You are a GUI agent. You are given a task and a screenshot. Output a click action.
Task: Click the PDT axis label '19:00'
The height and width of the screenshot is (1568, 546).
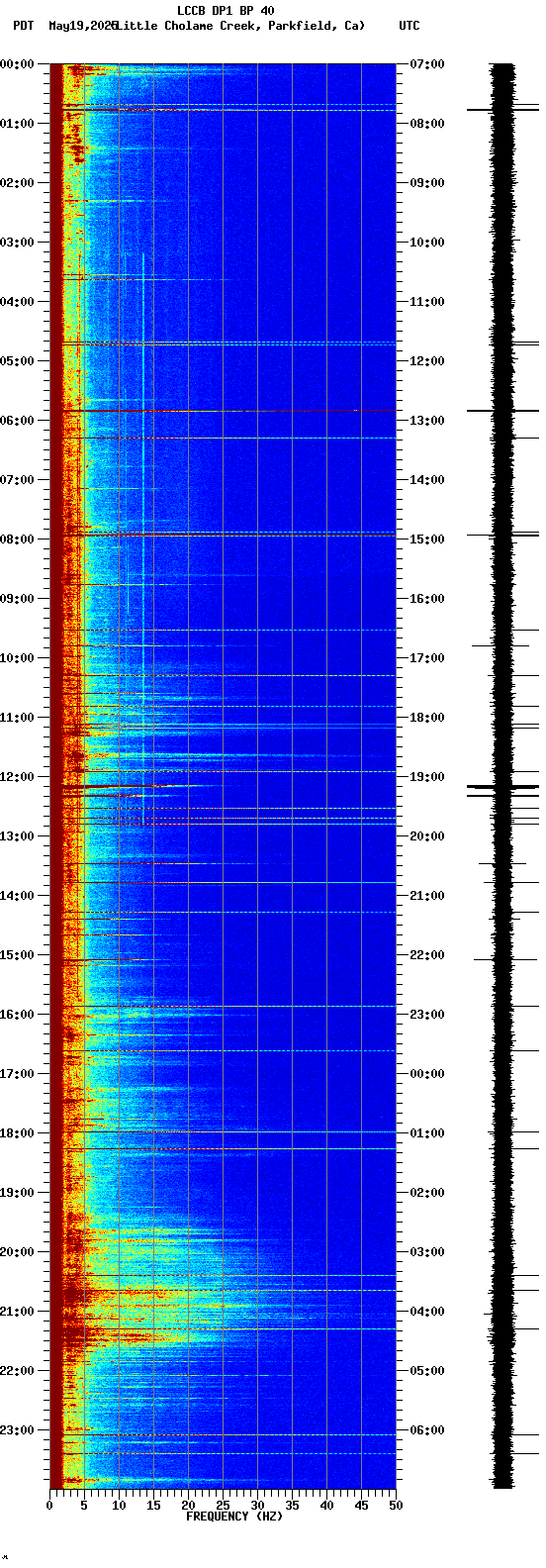(x=17, y=1193)
